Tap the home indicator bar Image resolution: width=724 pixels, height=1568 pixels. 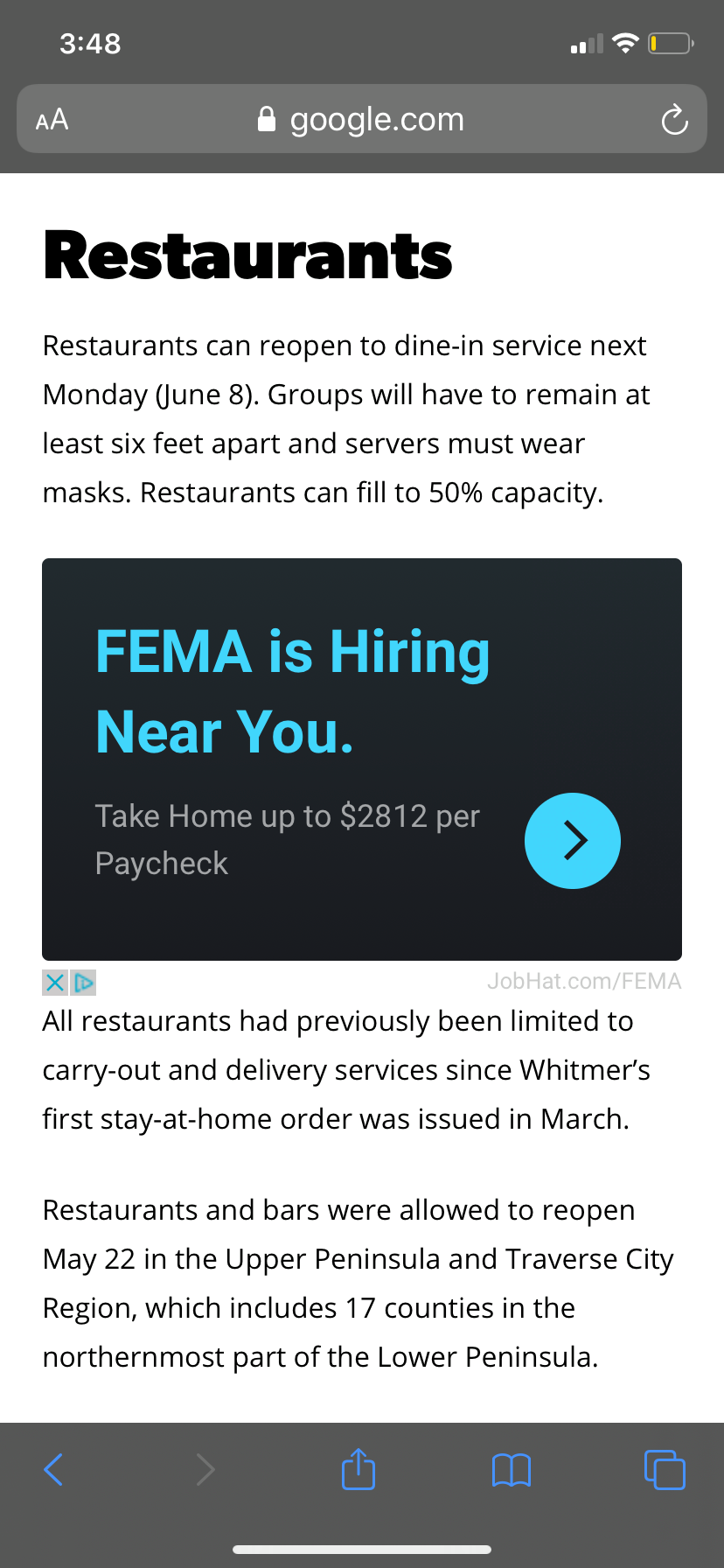[362, 1550]
